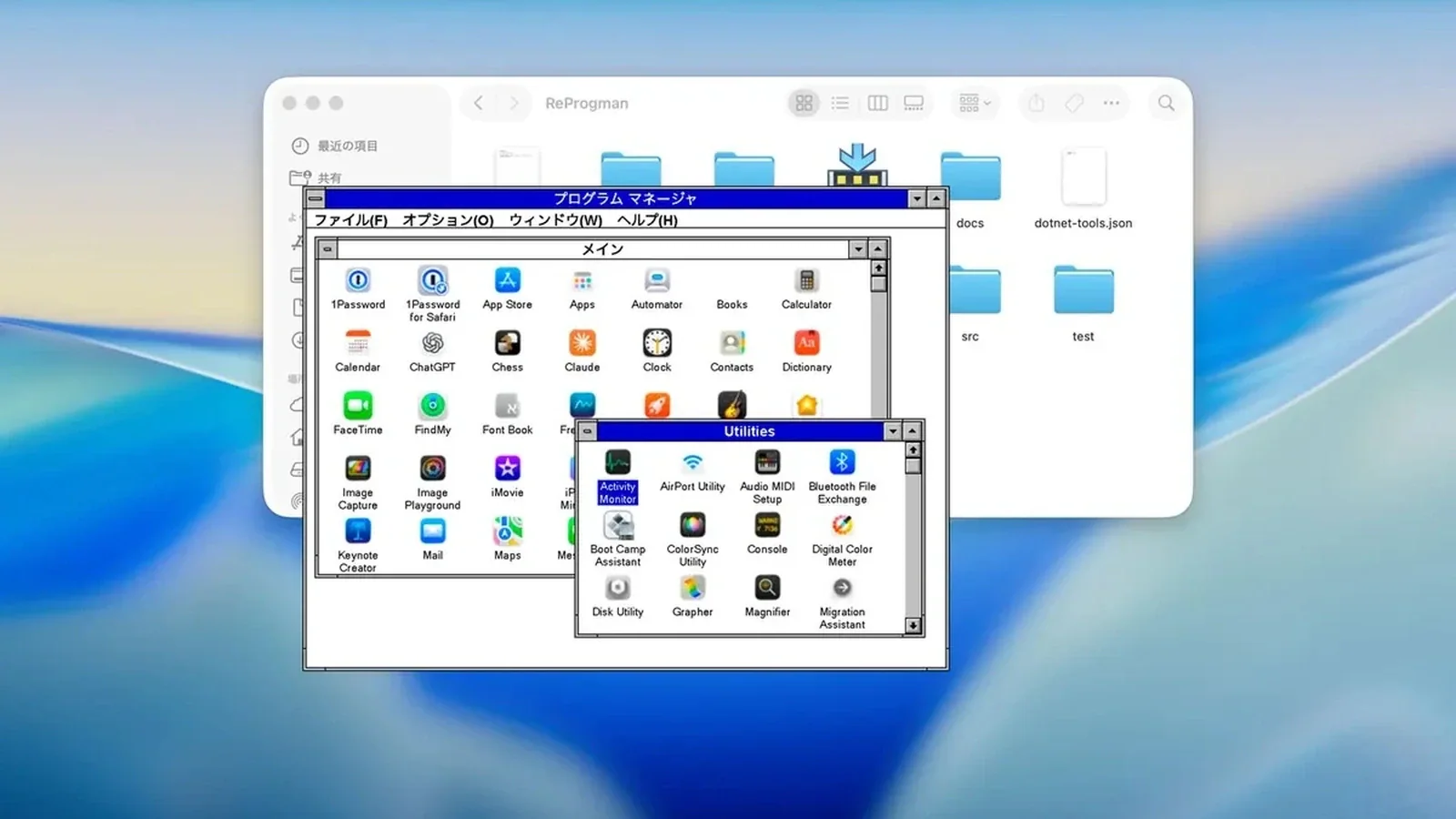Switch Finder to column view
The width and height of the screenshot is (1456, 819).
point(877,103)
